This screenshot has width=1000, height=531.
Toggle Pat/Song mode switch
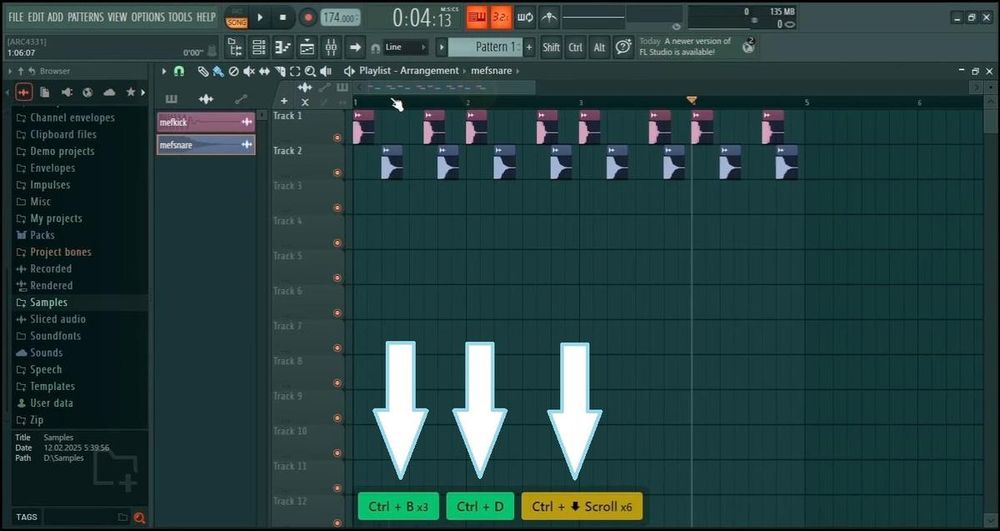237,18
